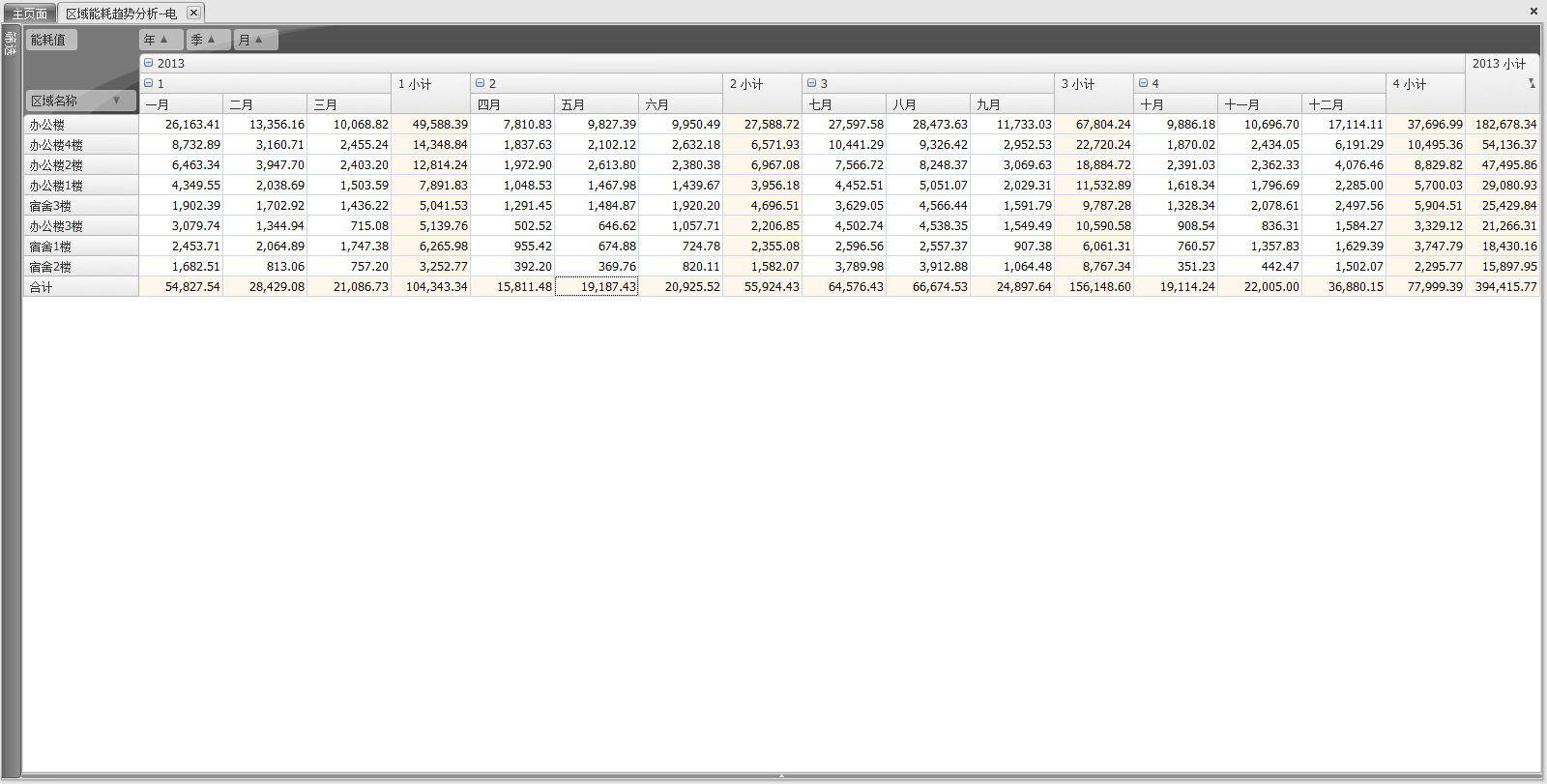Viewport: 1547px width, 784px height.
Task: Collapse quarter 4 column group
Action: point(1143,83)
